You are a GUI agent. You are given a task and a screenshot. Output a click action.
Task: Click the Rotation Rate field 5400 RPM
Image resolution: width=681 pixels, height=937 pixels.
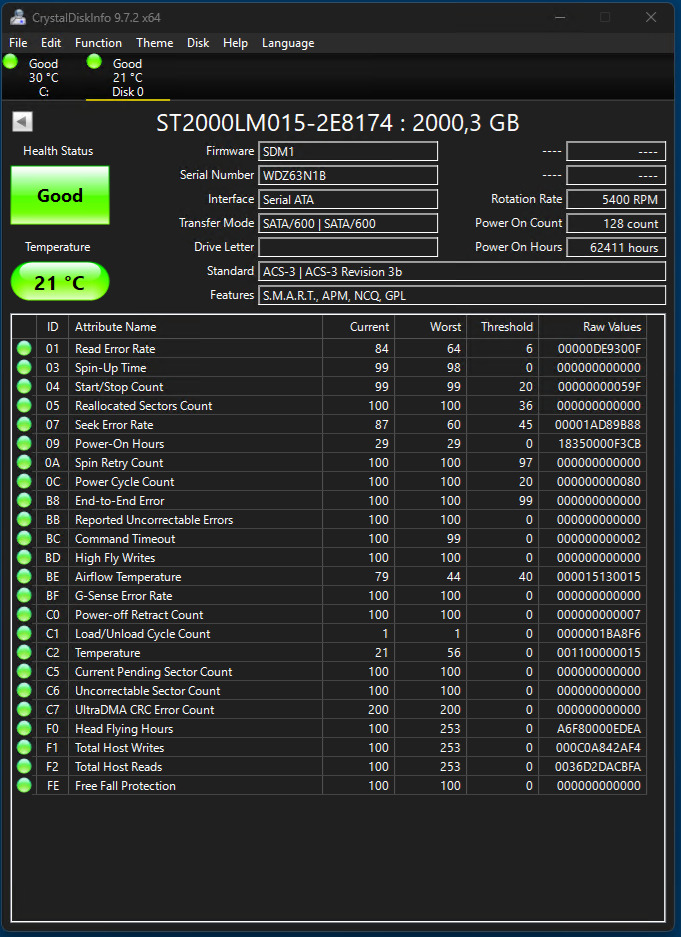pos(616,199)
